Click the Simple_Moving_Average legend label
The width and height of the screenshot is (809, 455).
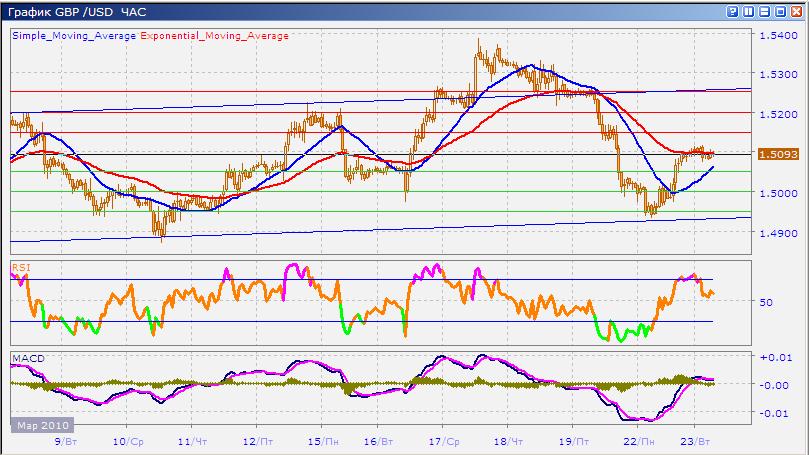point(74,36)
